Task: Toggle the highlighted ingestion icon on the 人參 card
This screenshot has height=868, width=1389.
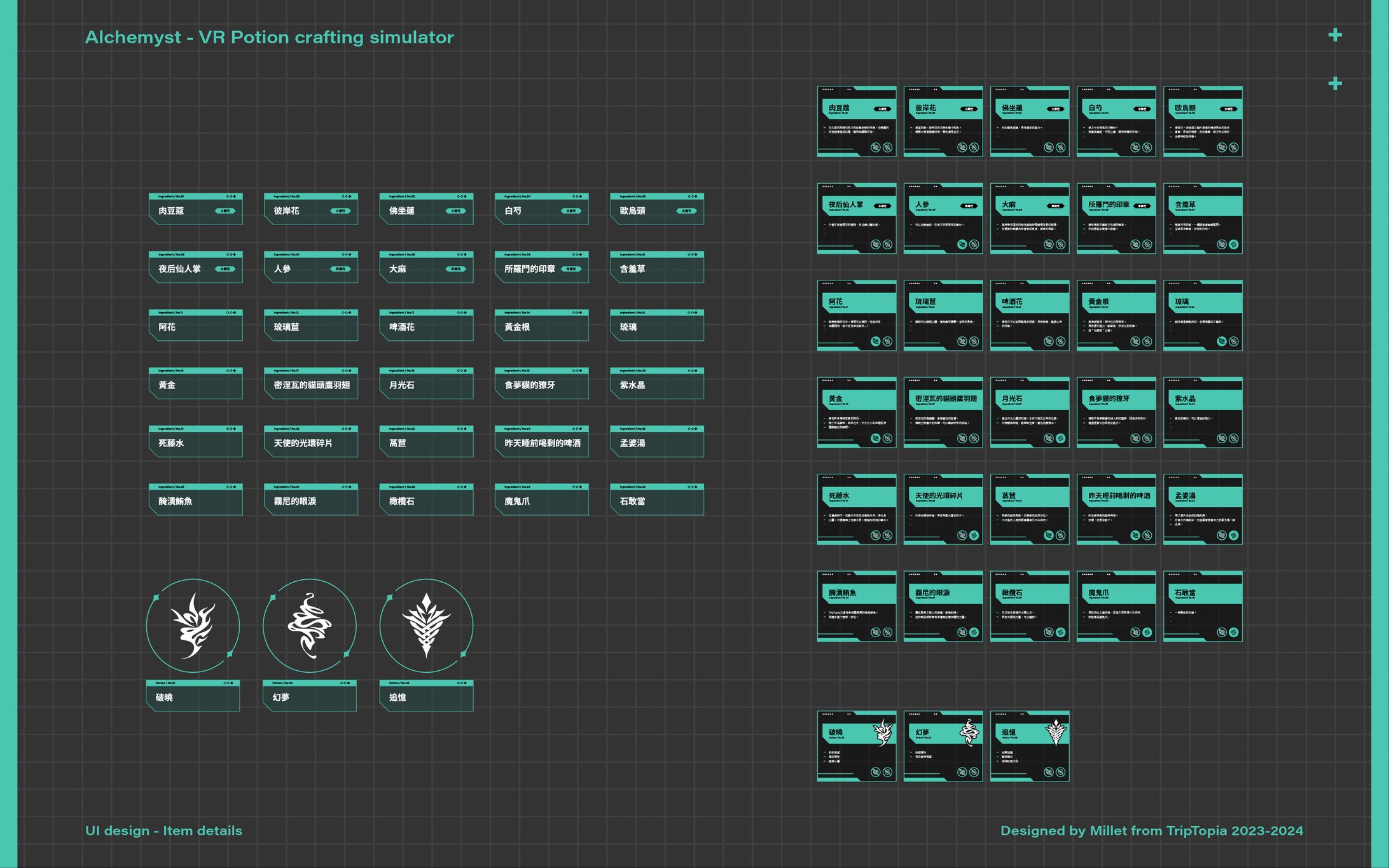Action: tap(962, 244)
